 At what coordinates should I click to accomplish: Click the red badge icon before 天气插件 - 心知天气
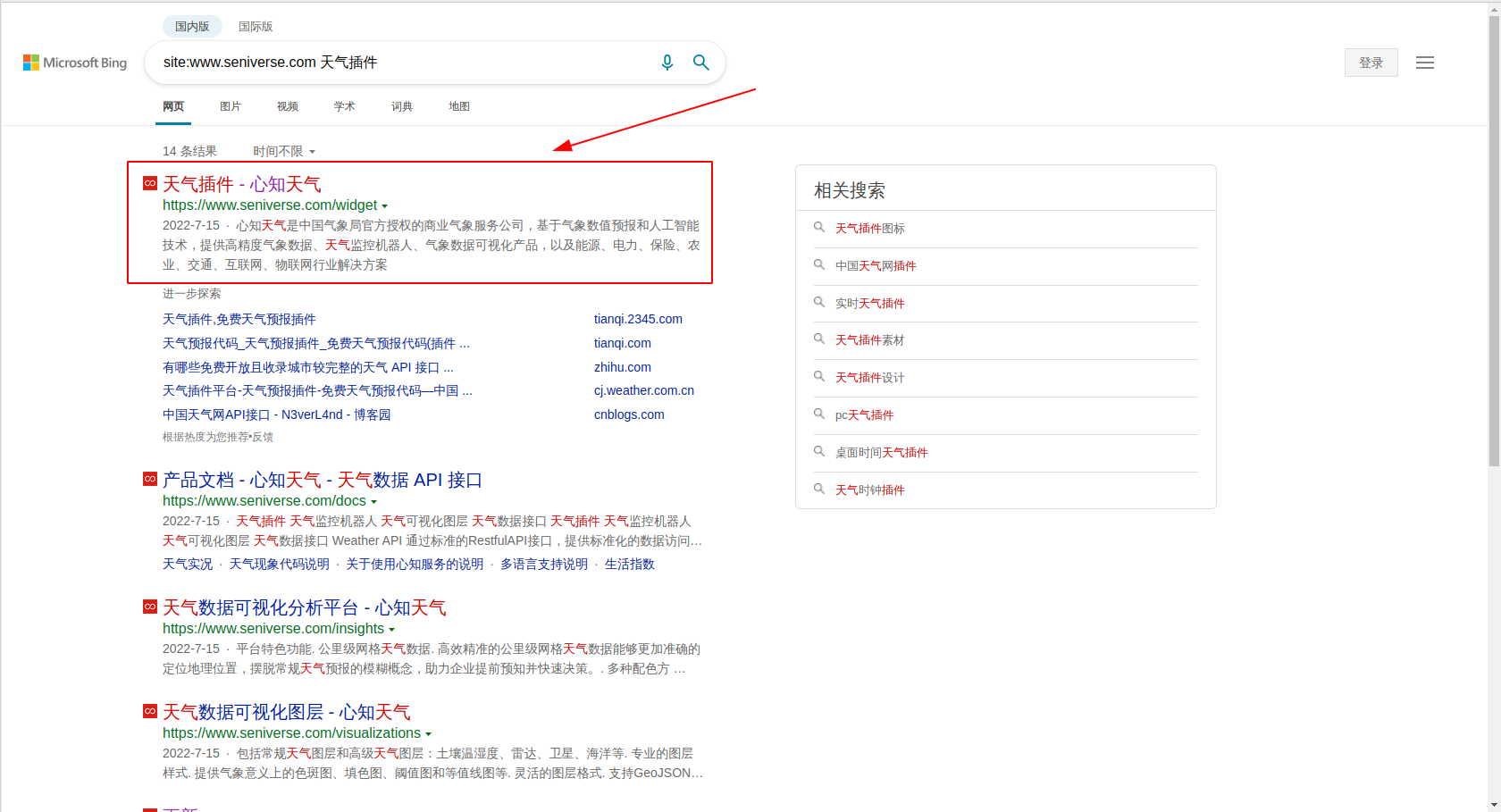[x=148, y=183]
